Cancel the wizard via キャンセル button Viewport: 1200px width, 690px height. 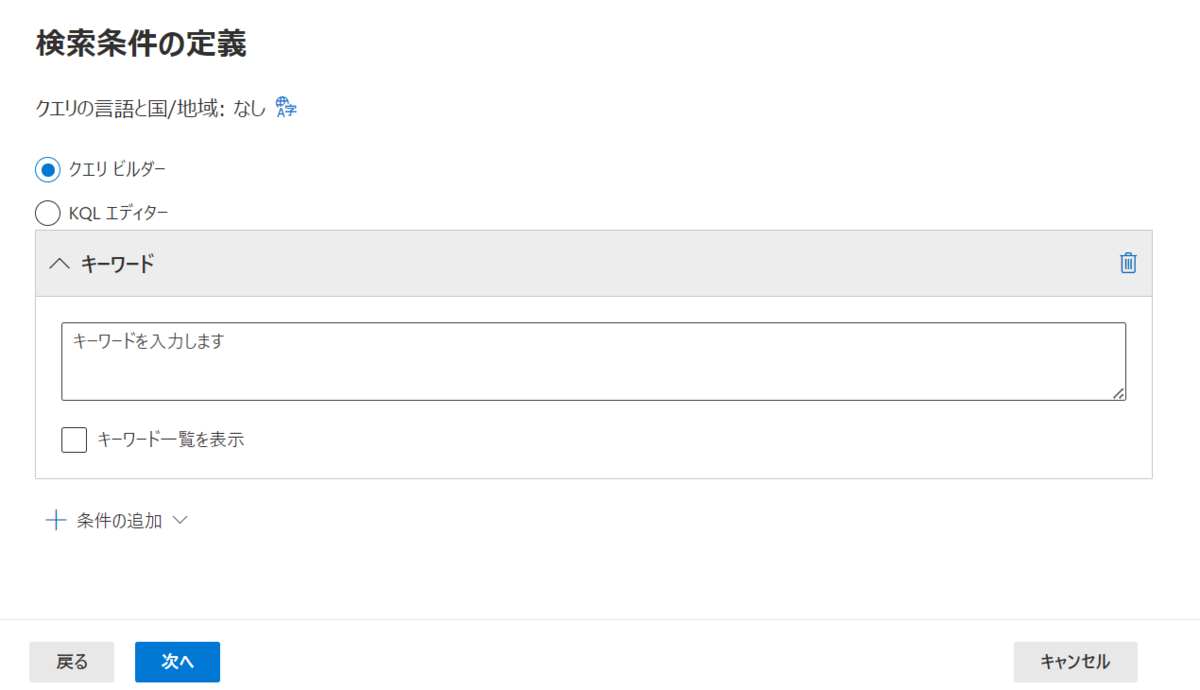[1075, 662]
